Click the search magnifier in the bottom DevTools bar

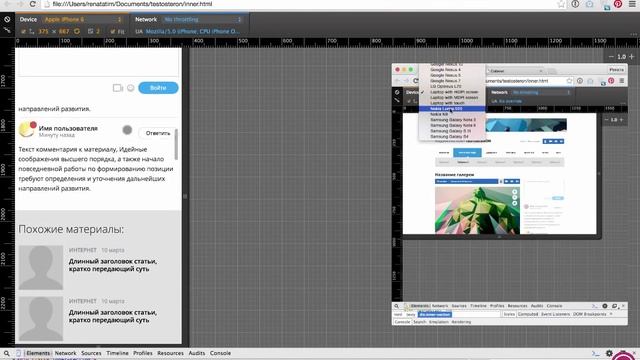click(7, 353)
